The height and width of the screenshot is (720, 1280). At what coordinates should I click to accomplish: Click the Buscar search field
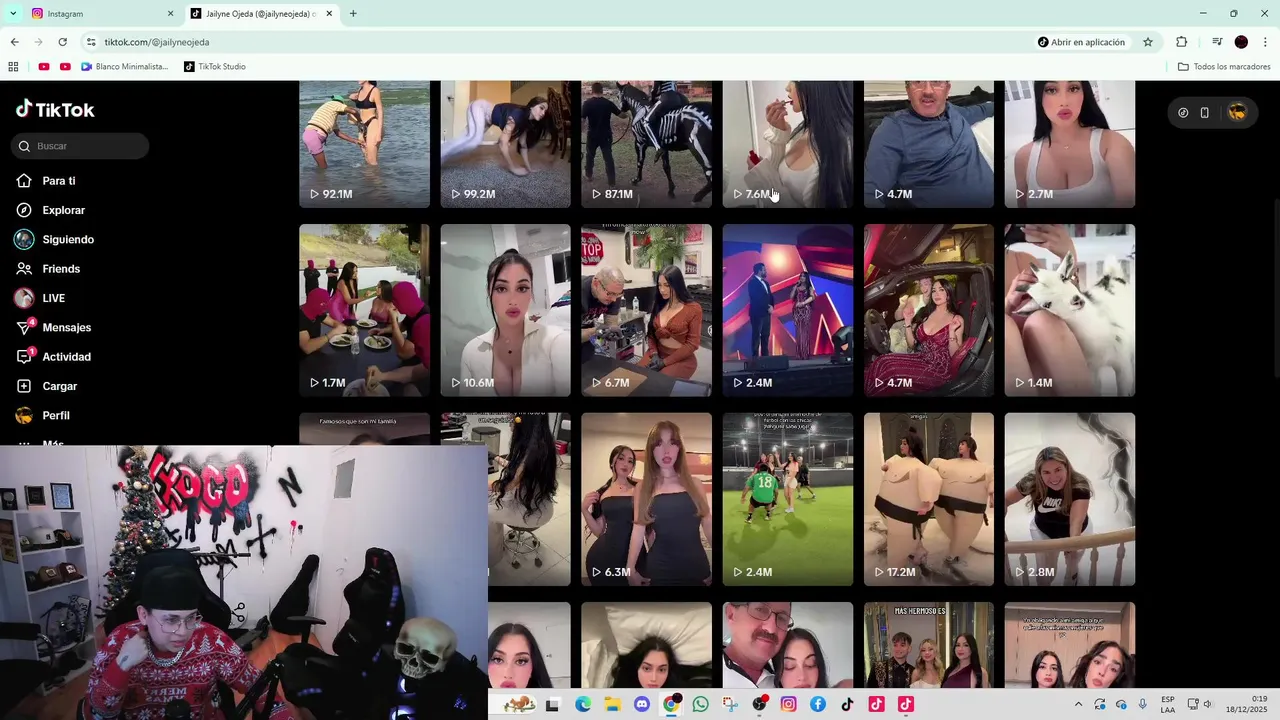click(x=80, y=146)
